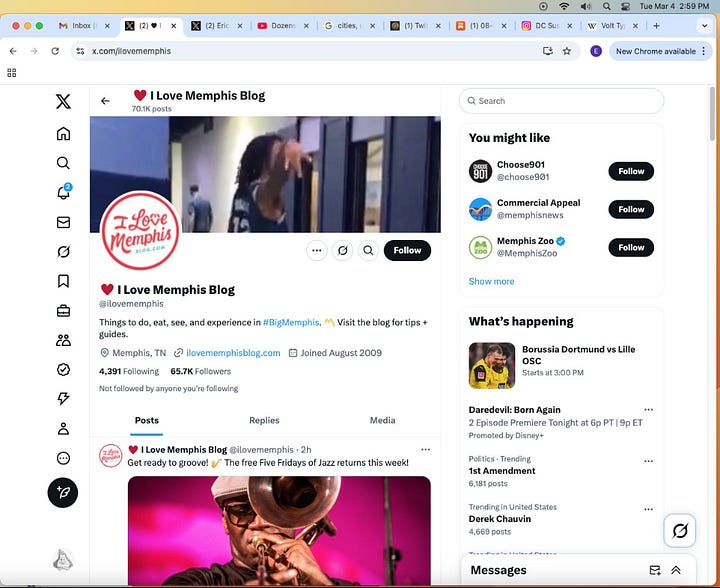Open macOS Control Center icon
This screenshot has width=720, height=588.
pos(625,6)
